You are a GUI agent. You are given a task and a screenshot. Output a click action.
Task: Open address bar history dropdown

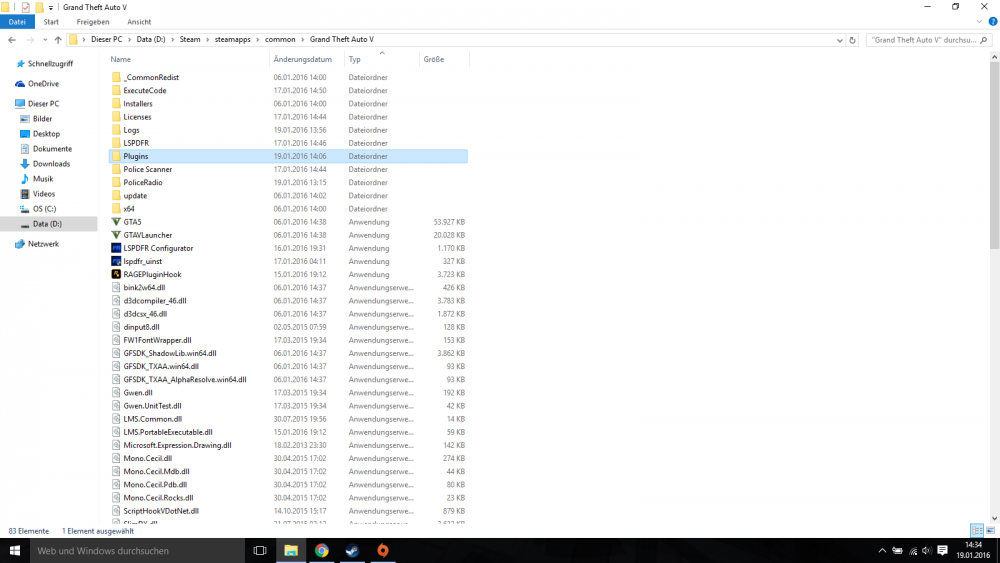(839, 40)
